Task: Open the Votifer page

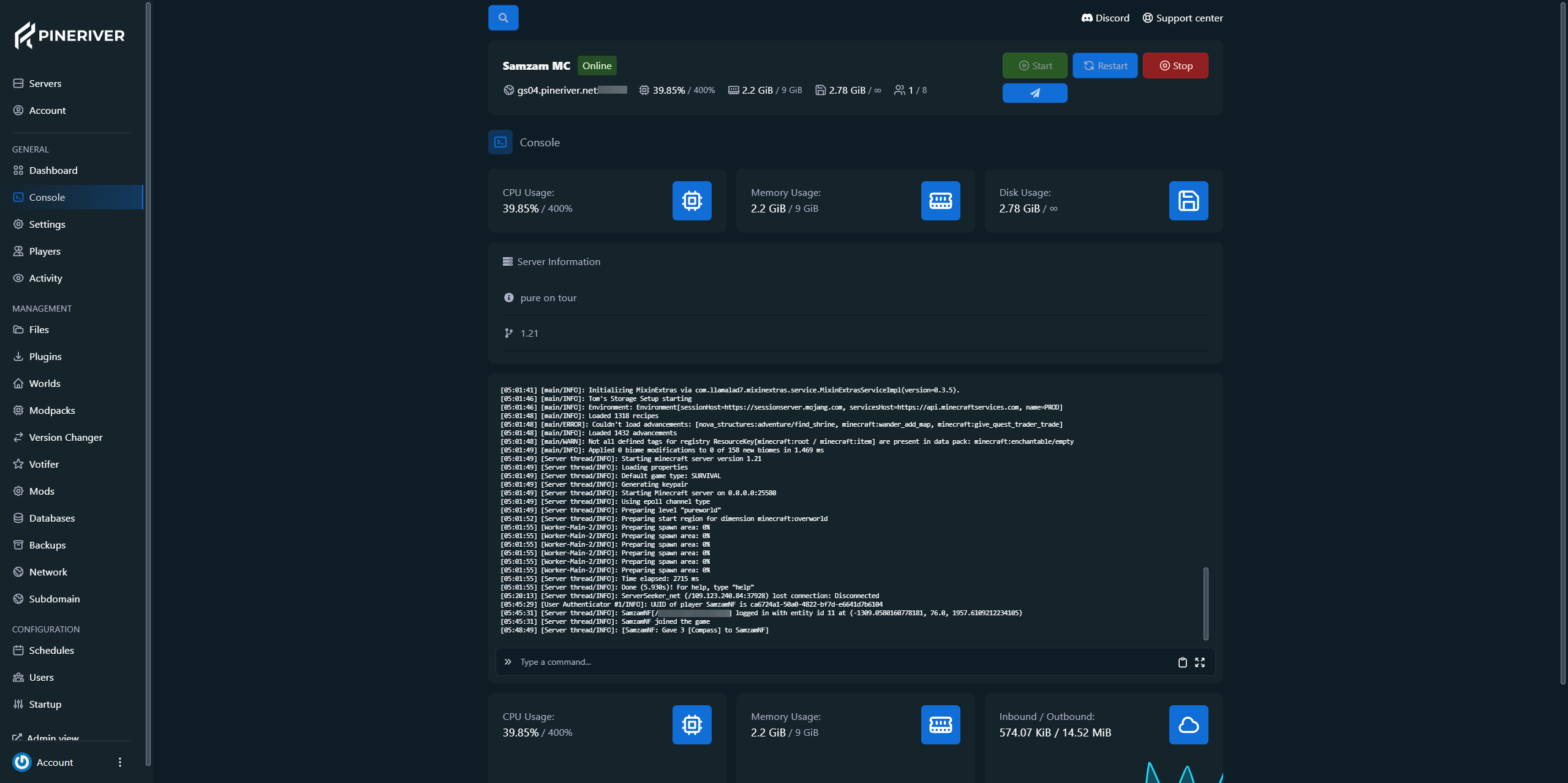Action: (72, 464)
